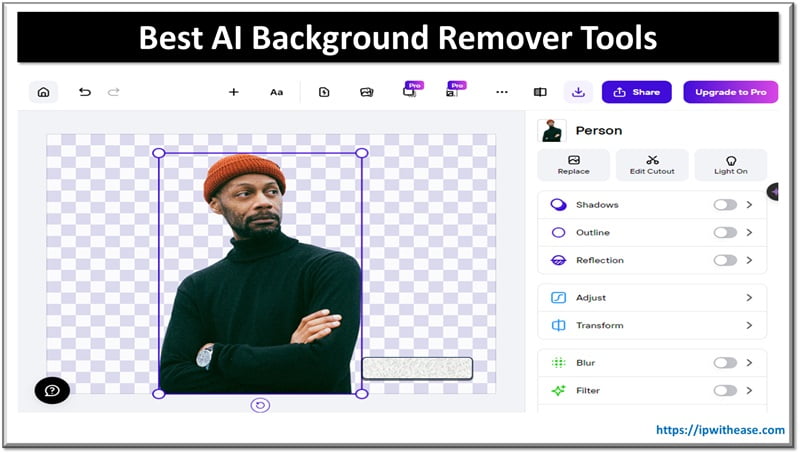
Task: Click the image background icon in toolbar
Action: pyautogui.click(x=367, y=92)
